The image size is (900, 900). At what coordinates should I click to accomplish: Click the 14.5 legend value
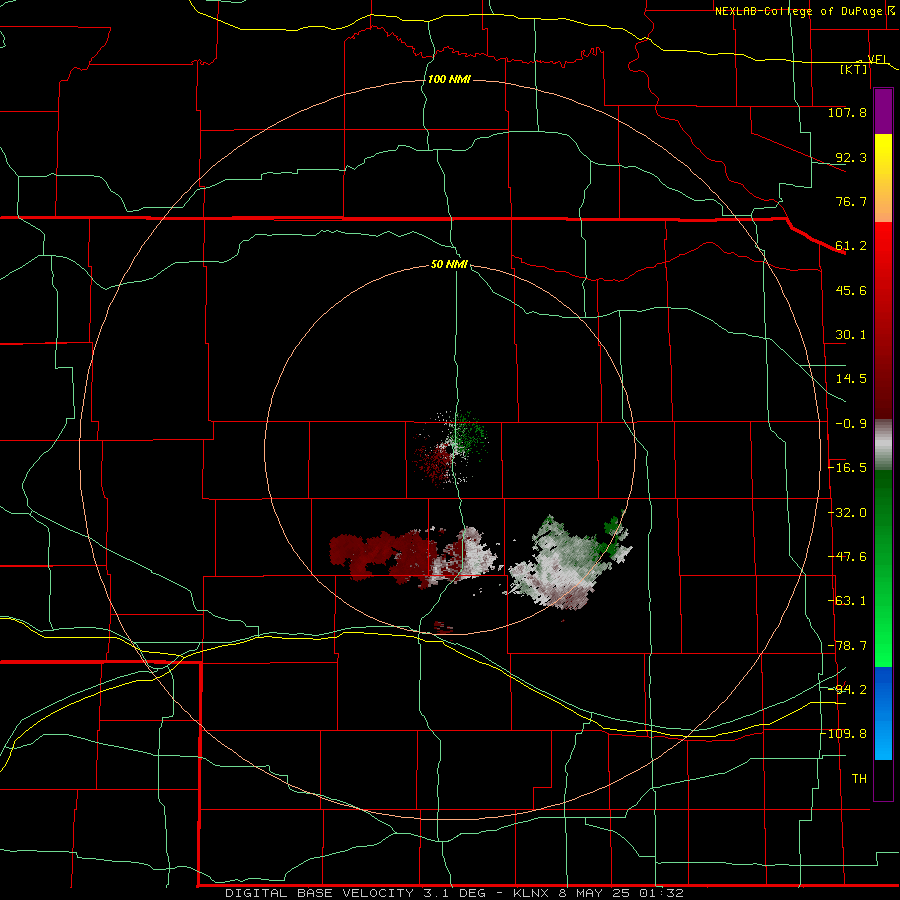(x=851, y=379)
